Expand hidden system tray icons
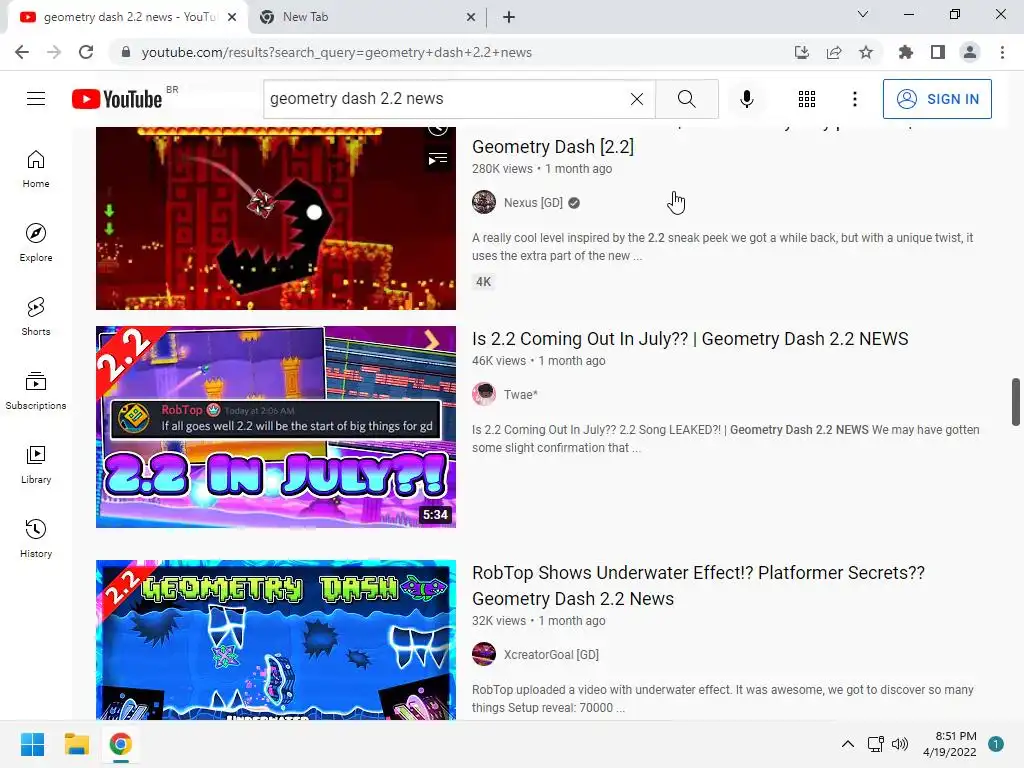Viewport: 1024px width, 768px height. [848, 744]
